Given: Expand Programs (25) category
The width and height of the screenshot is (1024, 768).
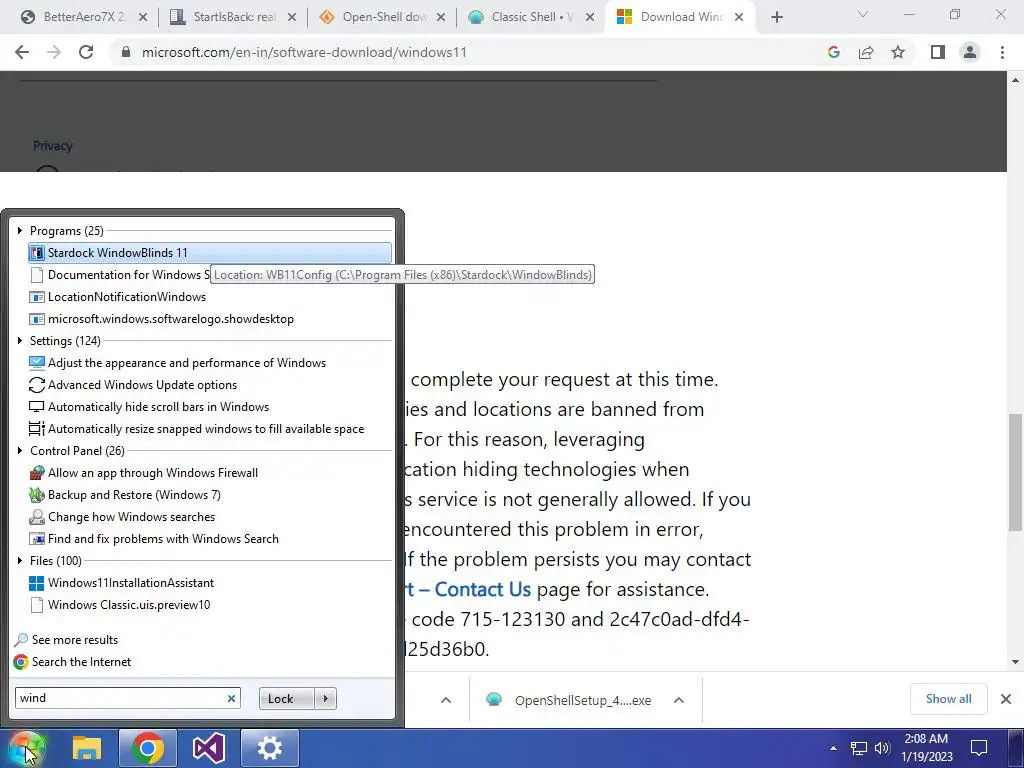Looking at the screenshot, I should [x=20, y=231].
